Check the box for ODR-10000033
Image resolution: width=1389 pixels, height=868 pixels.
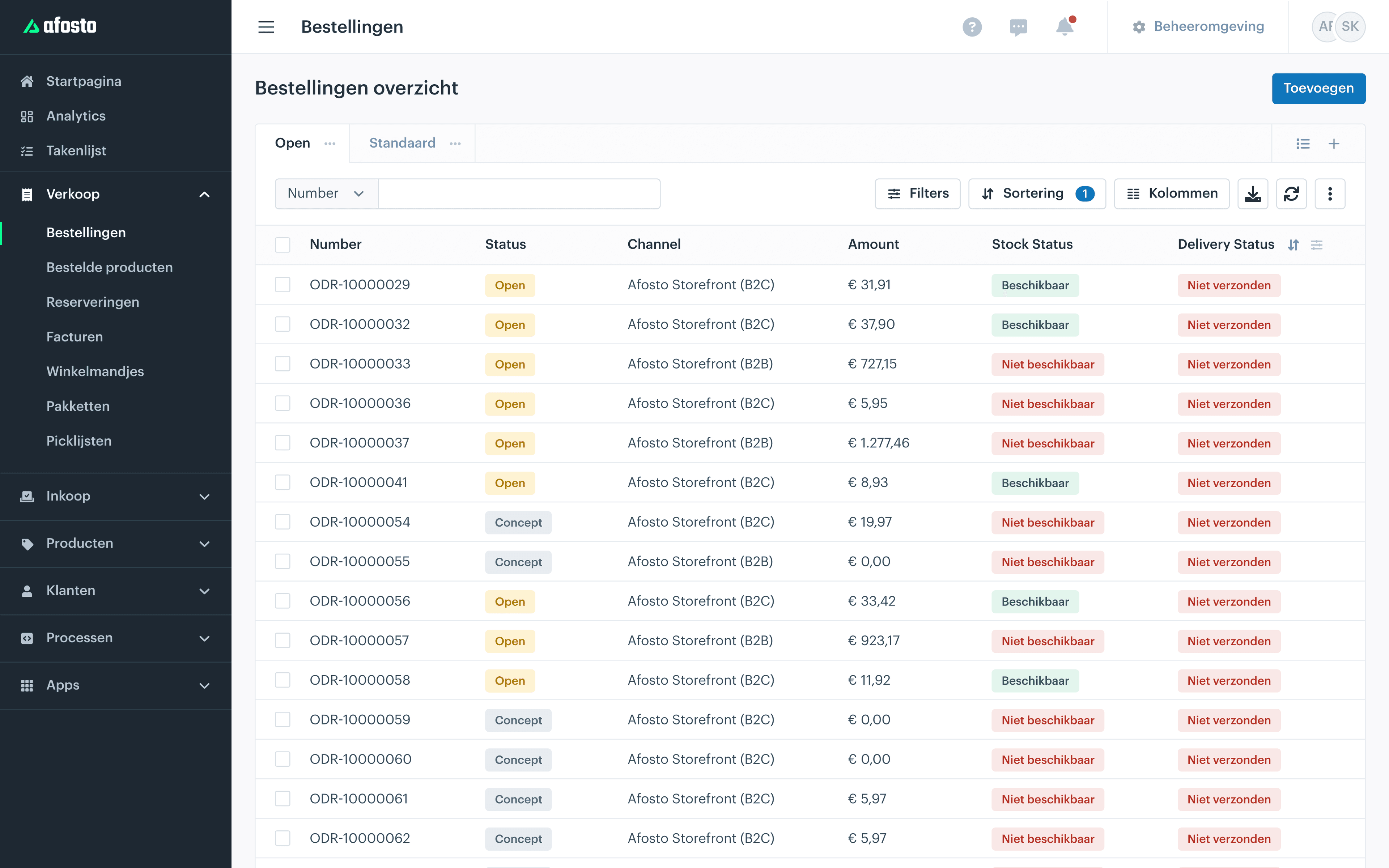(283, 364)
